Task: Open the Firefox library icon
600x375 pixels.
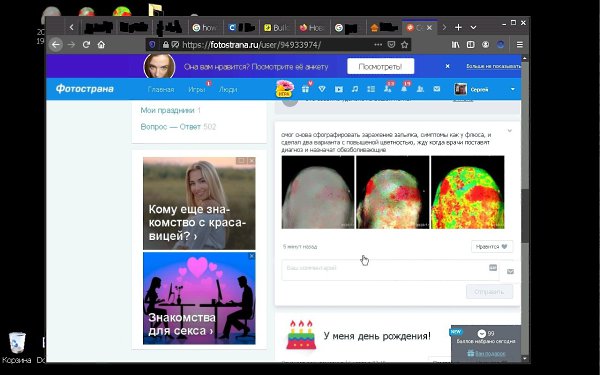Action: click(455, 45)
